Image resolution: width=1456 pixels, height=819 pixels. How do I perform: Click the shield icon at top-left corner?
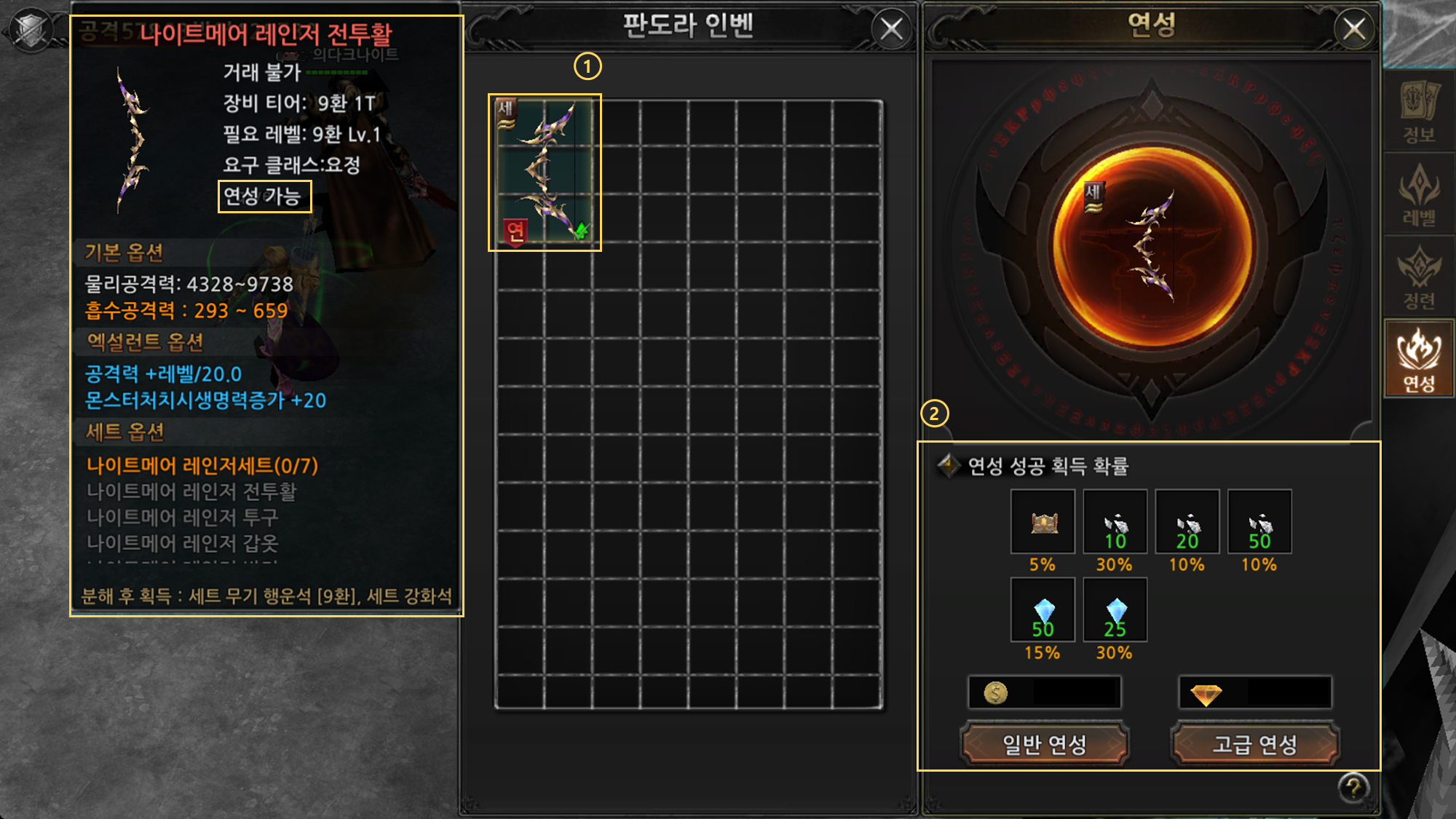coord(31,31)
